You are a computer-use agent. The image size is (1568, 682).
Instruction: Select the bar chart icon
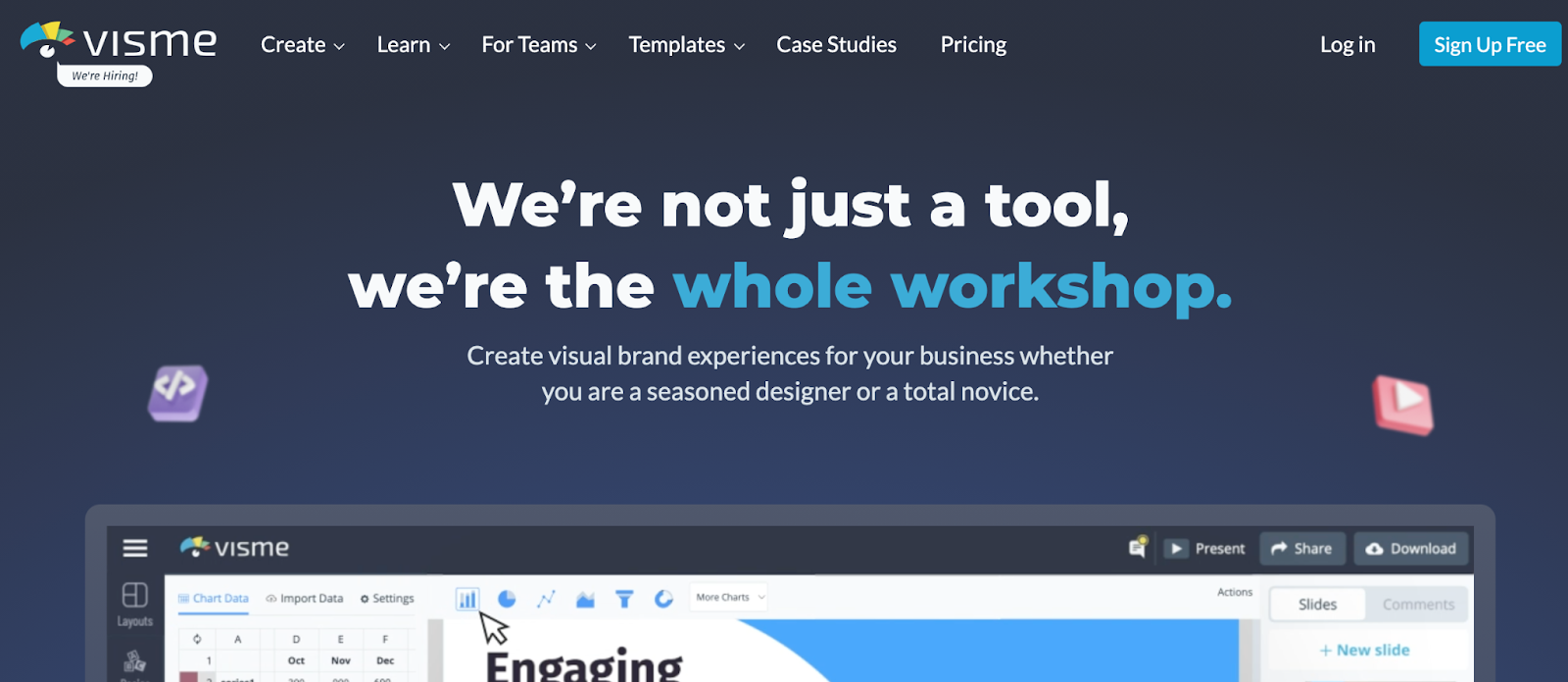(x=467, y=599)
